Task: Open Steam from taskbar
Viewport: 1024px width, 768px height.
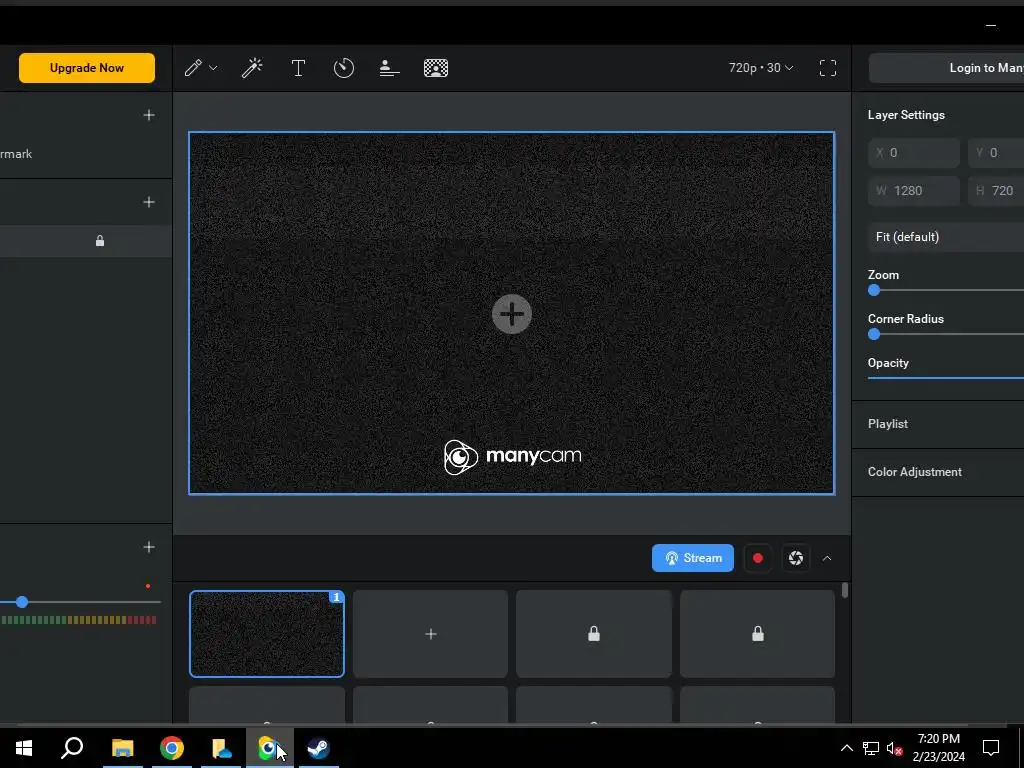Action: click(x=319, y=748)
